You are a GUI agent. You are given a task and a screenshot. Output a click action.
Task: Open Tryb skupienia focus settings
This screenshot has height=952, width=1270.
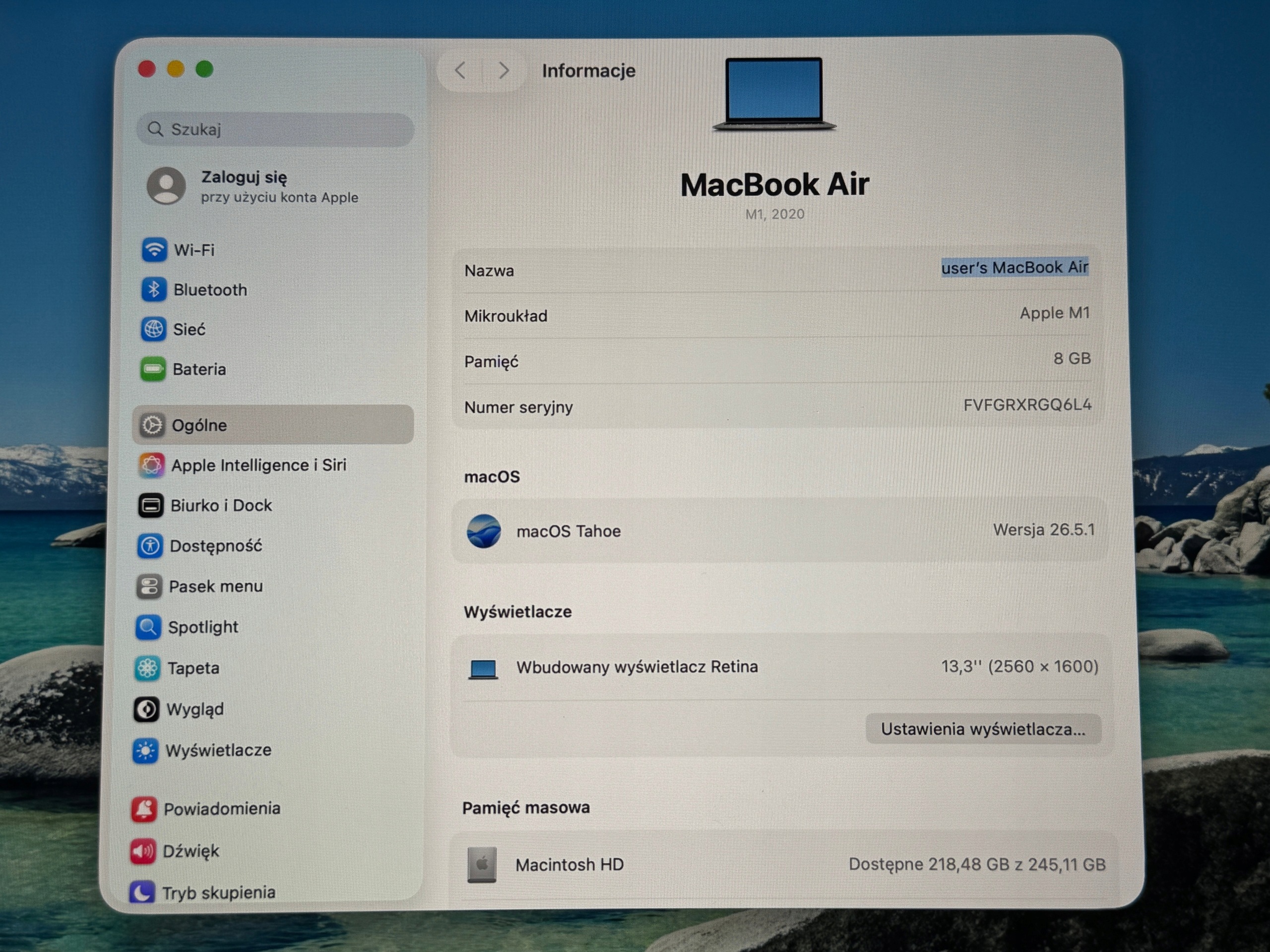click(x=202, y=892)
